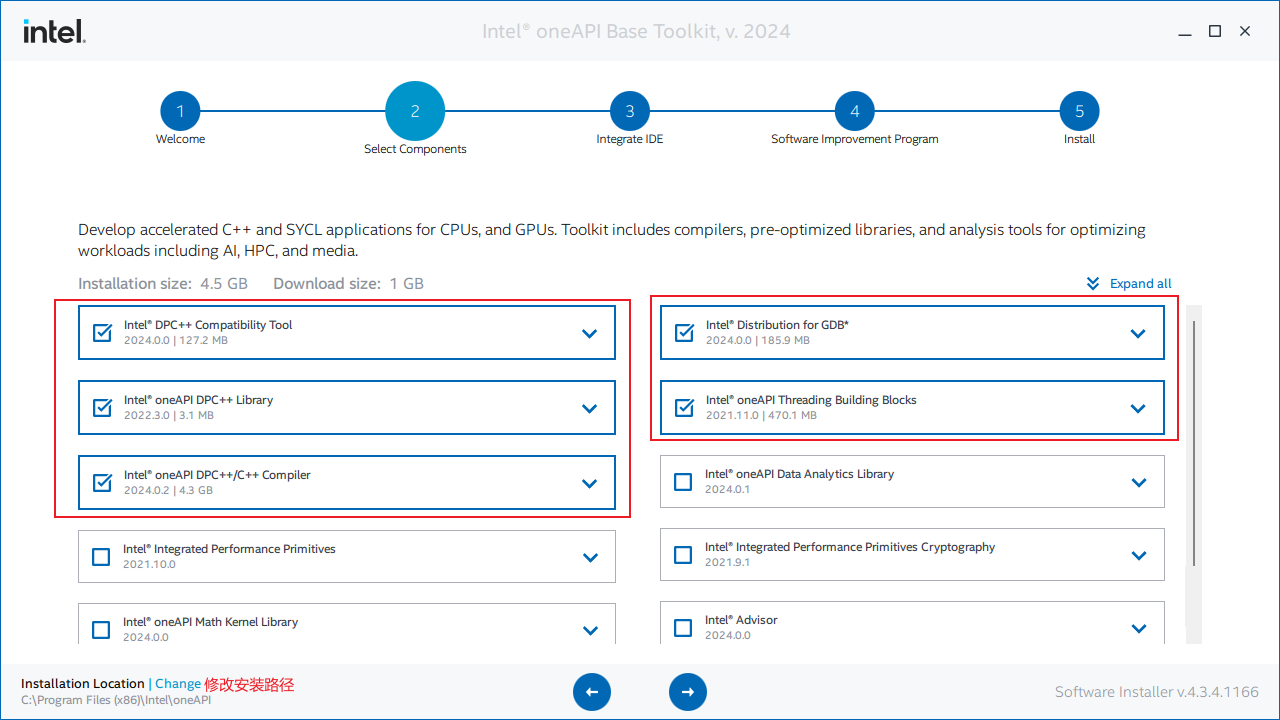
Task: Click the Intel logo
Action: (55, 32)
